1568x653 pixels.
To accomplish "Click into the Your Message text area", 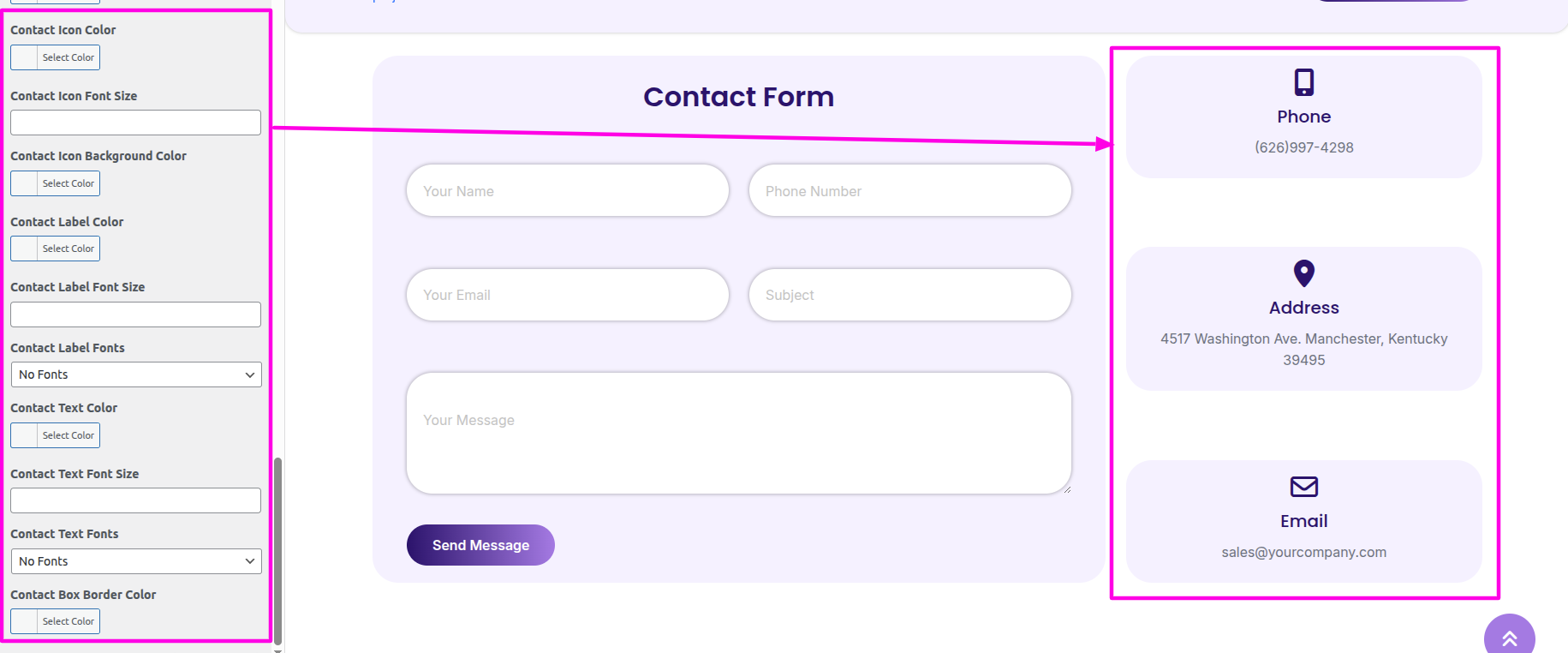I will tap(738, 433).
